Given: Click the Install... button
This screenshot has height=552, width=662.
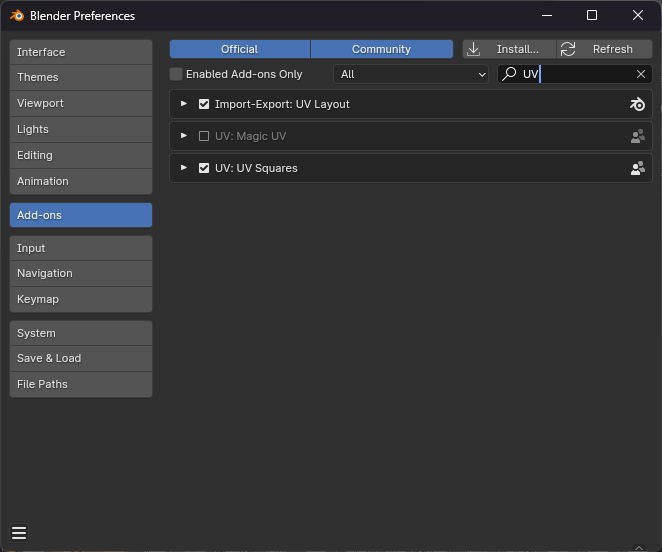Looking at the screenshot, I should 510,49.
